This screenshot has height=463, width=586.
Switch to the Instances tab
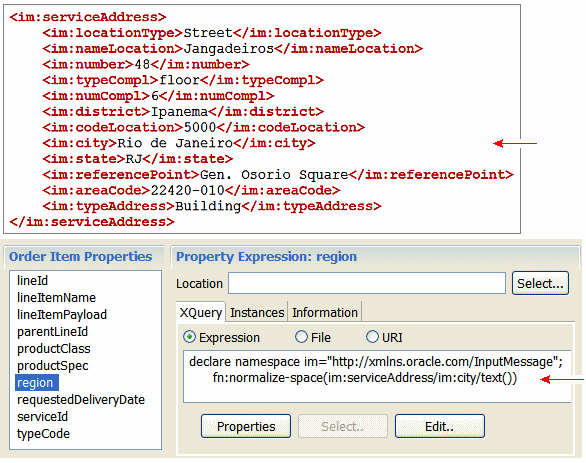pos(257,312)
